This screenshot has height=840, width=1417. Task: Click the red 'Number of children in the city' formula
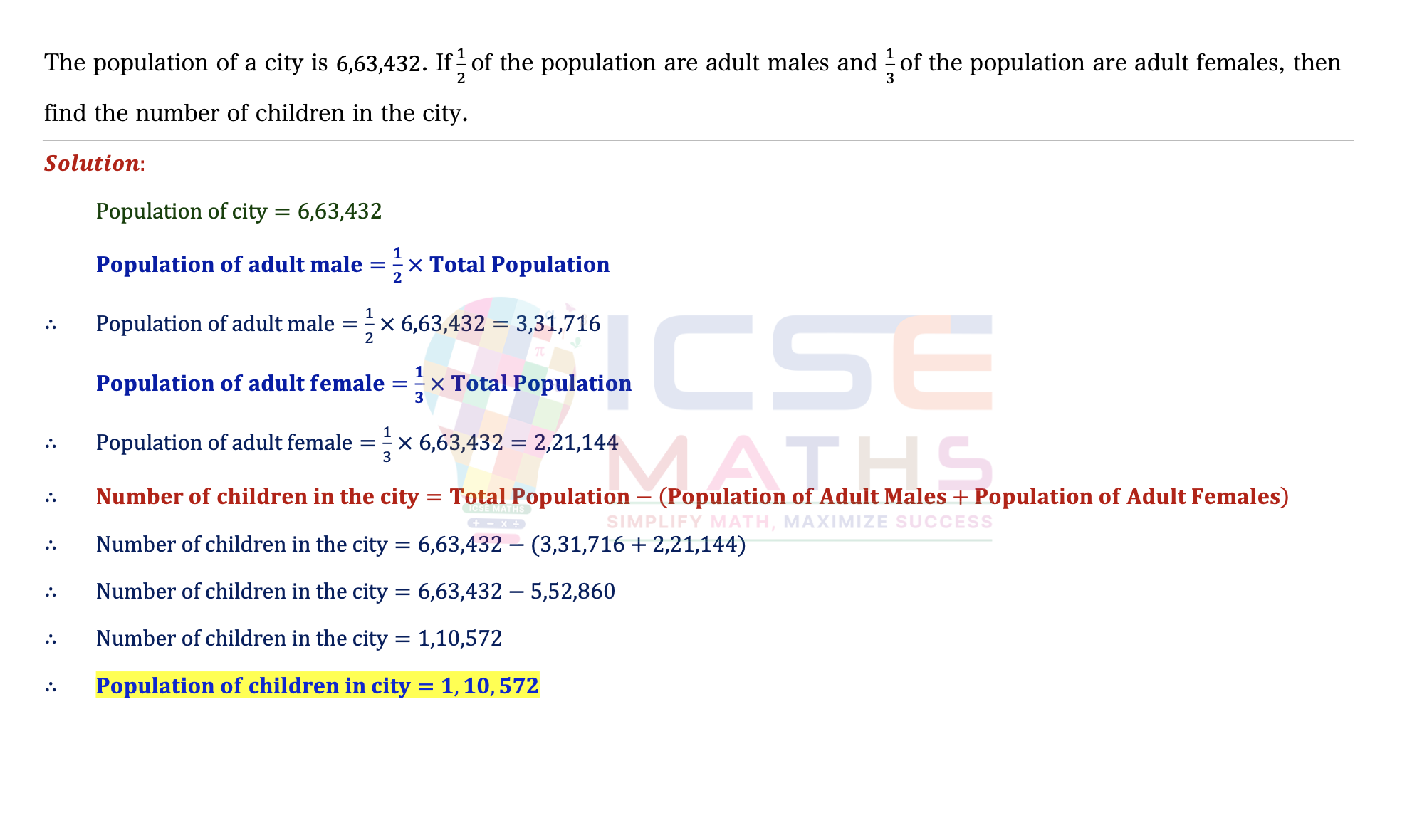click(692, 497)
